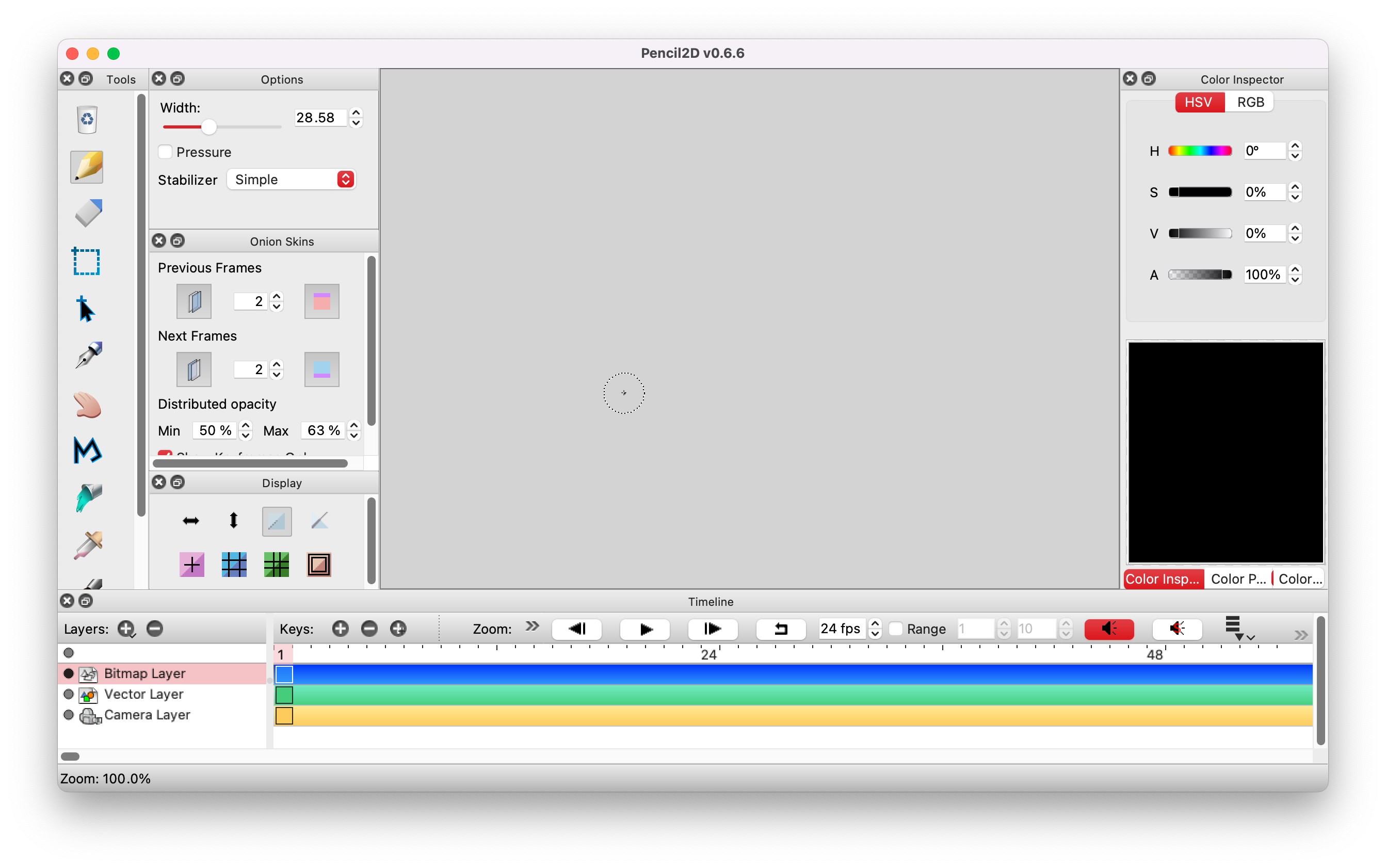Toggle previous frames onion color red
1386x868 pixels.
pos(321,301)
